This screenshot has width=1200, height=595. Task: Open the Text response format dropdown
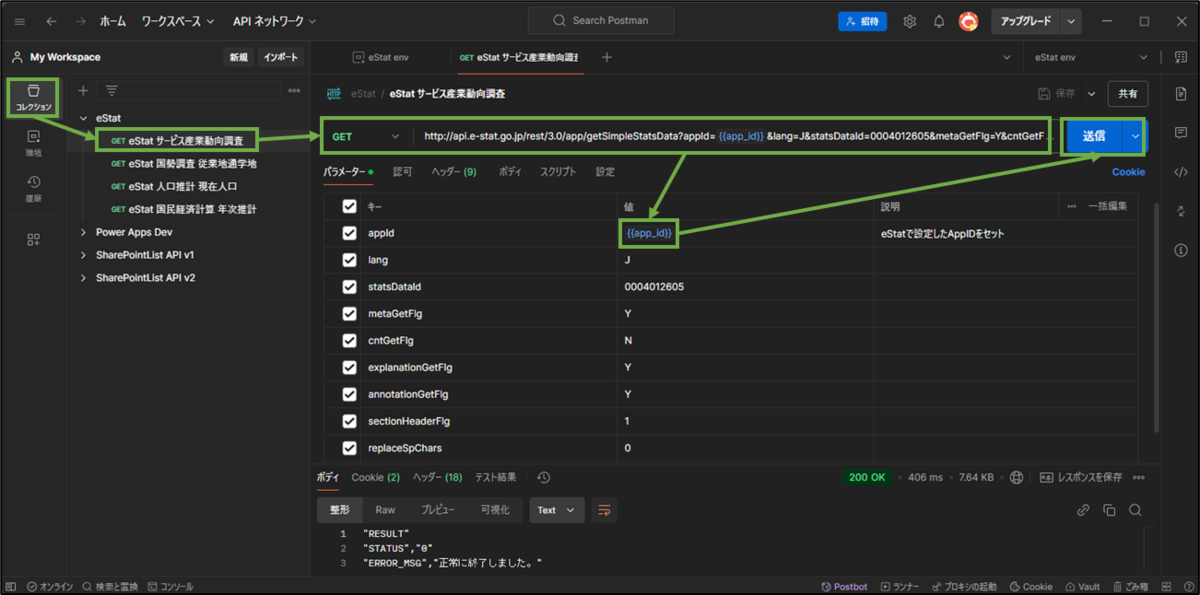click(556, 510)
